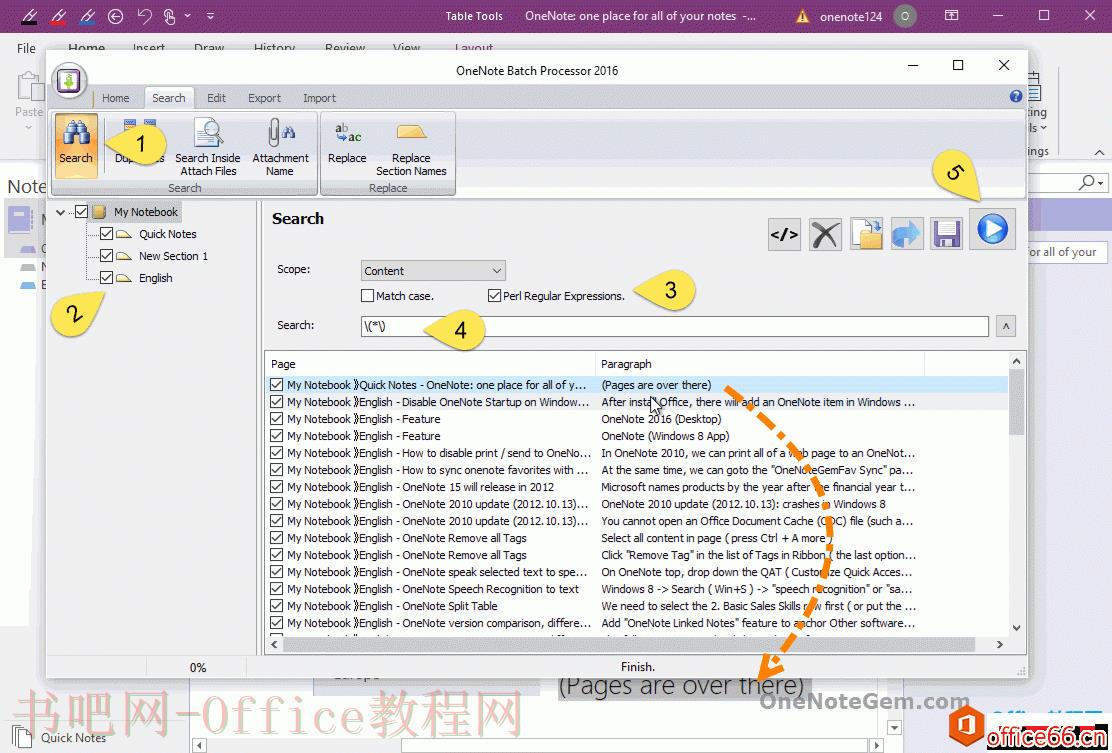Image resolution: width=1112 pixels, height=753 pixels.
Task: Select the black pen in OneNote toolbar
Action: (30, 16)
